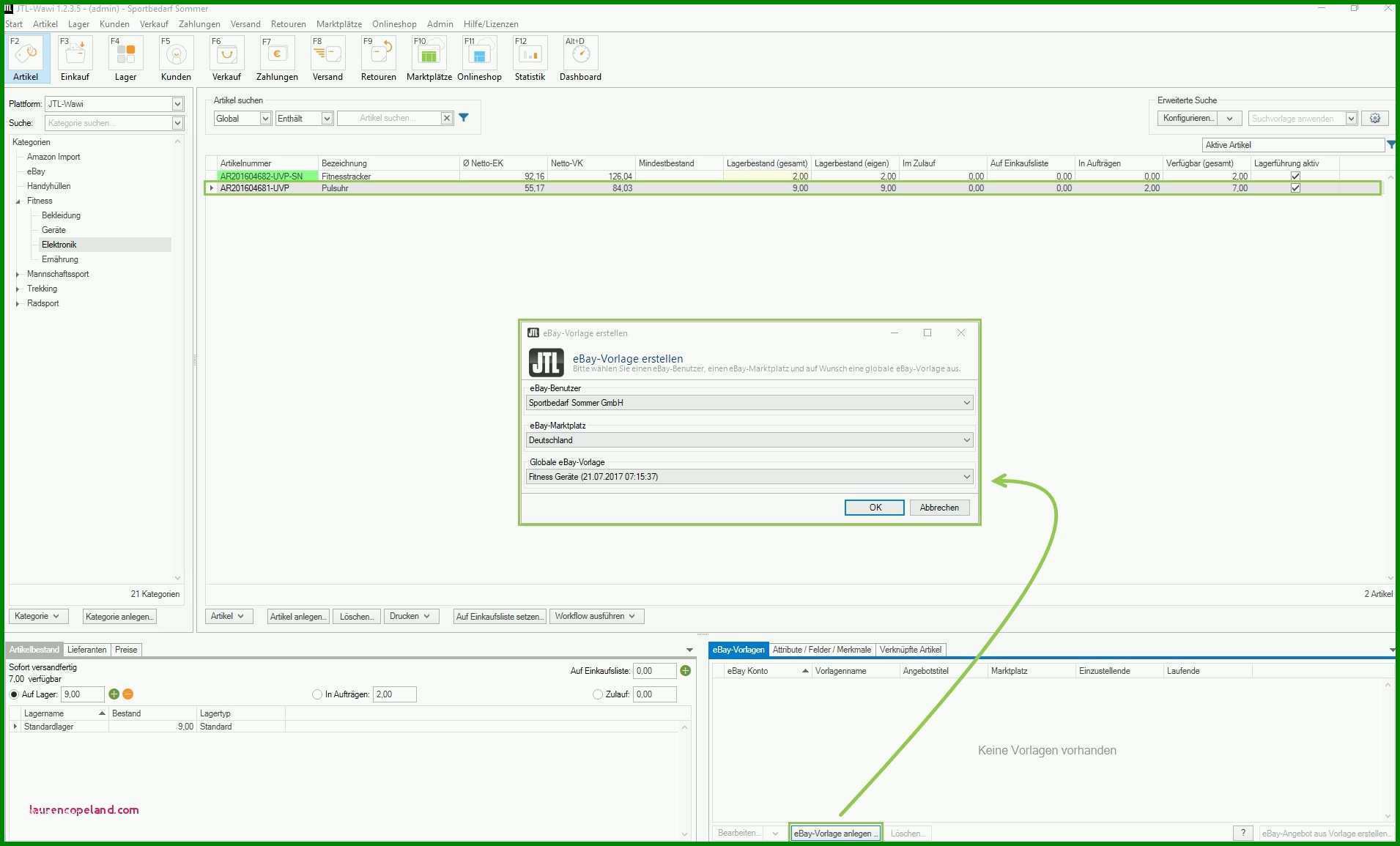Image resolution: width=1400 pixels, height=846 pixels.
Task: Open the search settings gear icon
Action: click(1375, 118)
